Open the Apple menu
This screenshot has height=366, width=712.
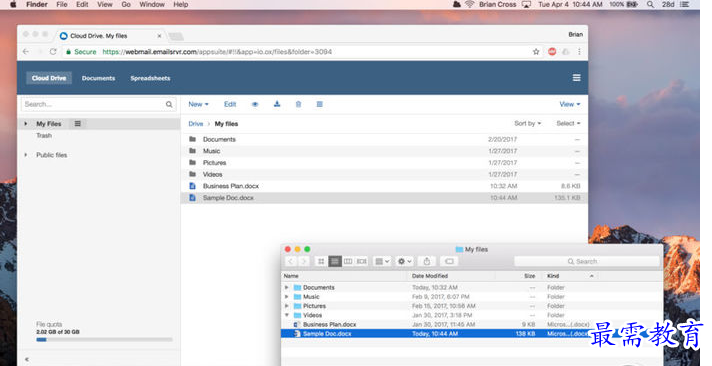coord(13,4)
